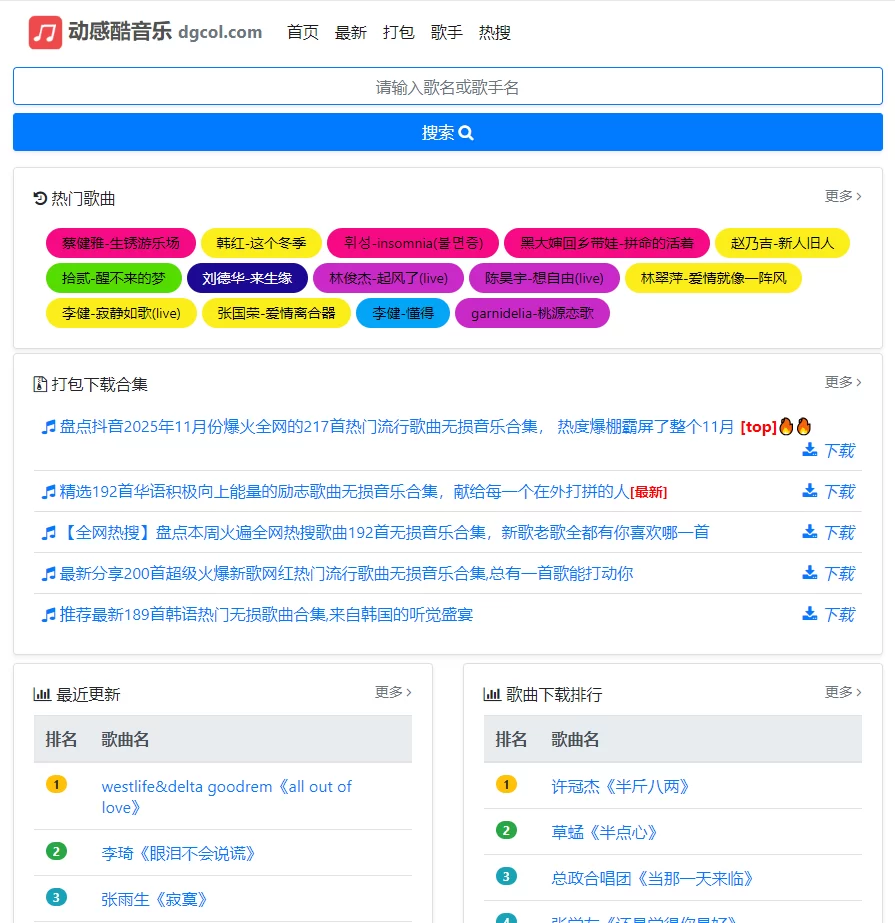
Task: Click the refresh icon beside 热门歌曲
Action: pos(42,198)
